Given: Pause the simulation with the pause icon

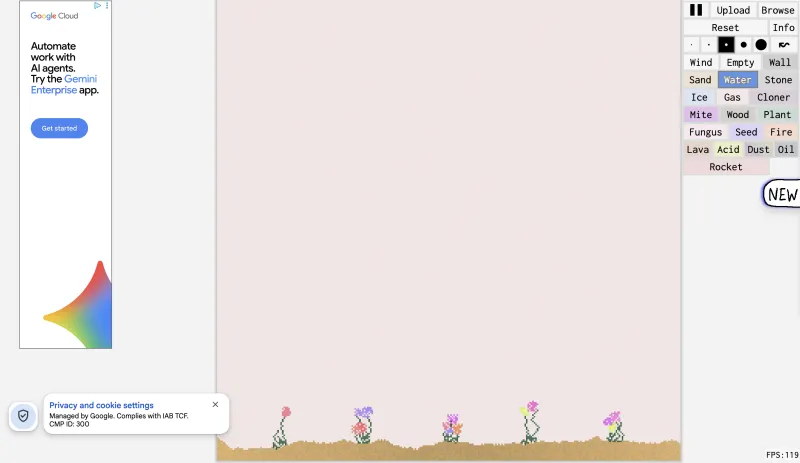Looking at the screenshot, I should (696, 10).
